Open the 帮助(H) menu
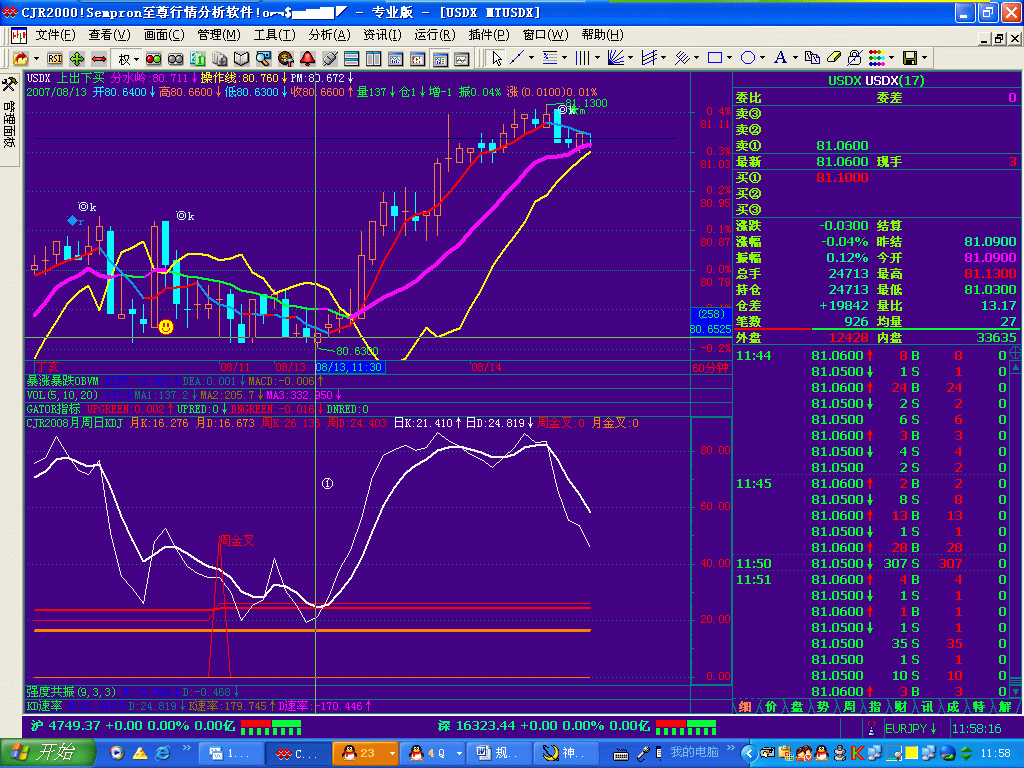The width and height of the screenshot is (1024, 768). coord(602,35)
